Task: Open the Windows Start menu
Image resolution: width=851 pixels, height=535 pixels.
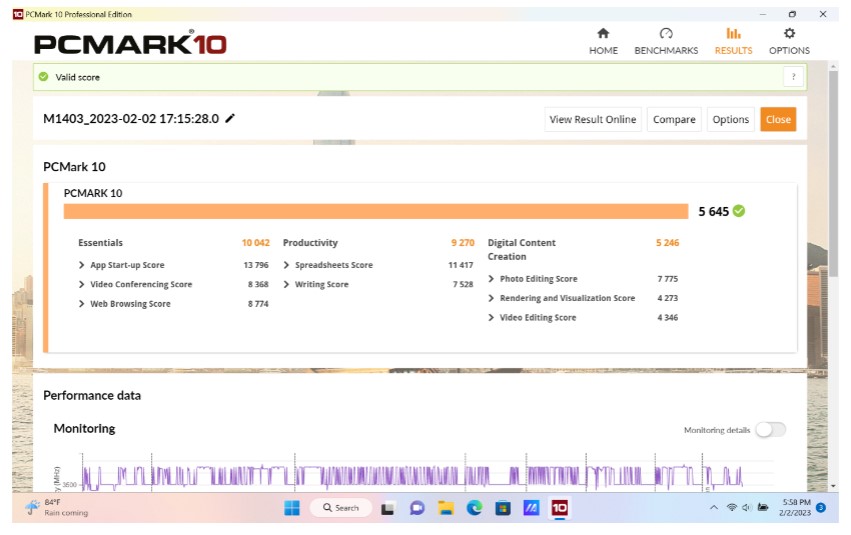Action: coord(291,508)
